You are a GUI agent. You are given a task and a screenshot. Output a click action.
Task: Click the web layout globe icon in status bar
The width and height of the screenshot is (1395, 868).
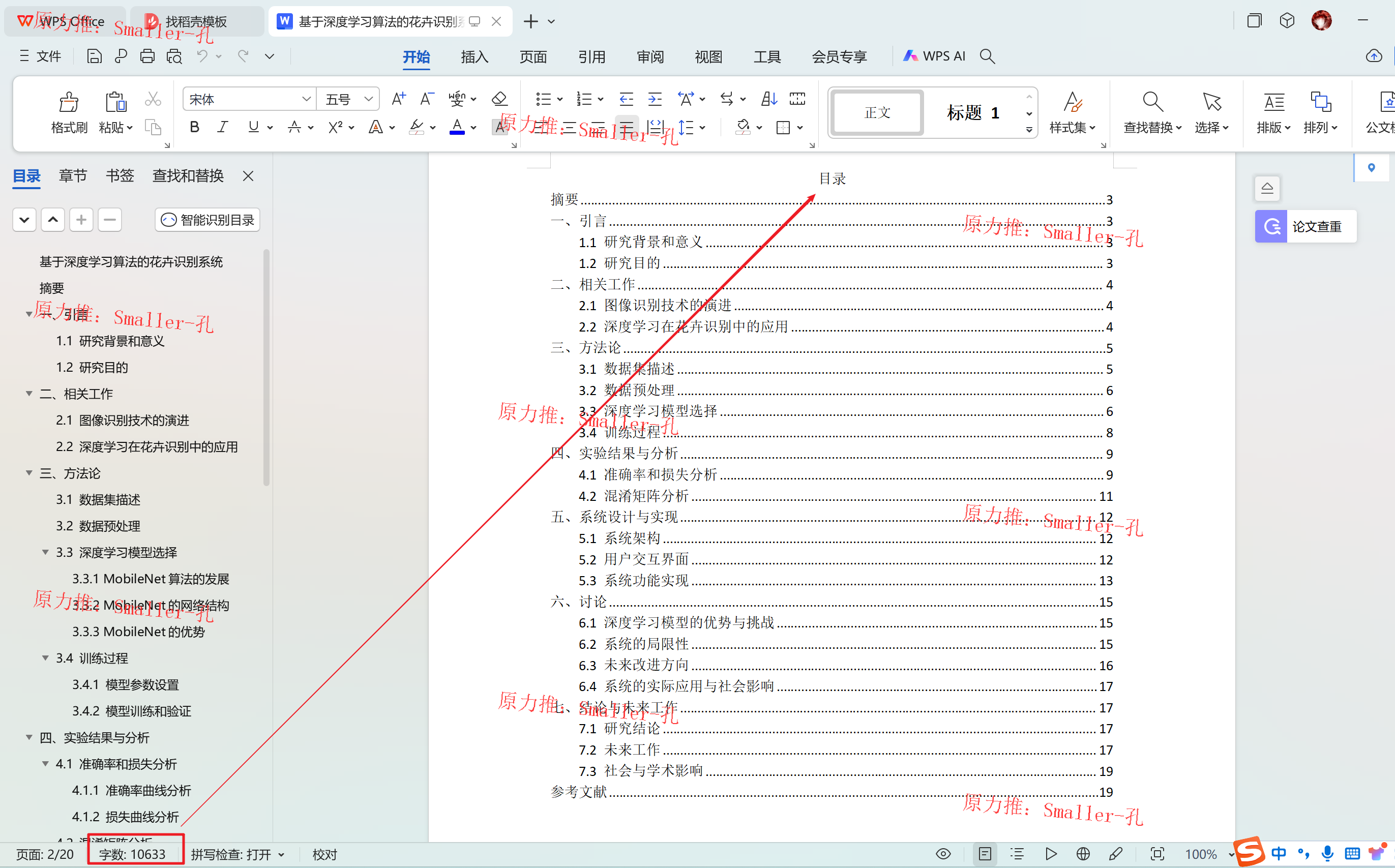[x=1083, y=854]
